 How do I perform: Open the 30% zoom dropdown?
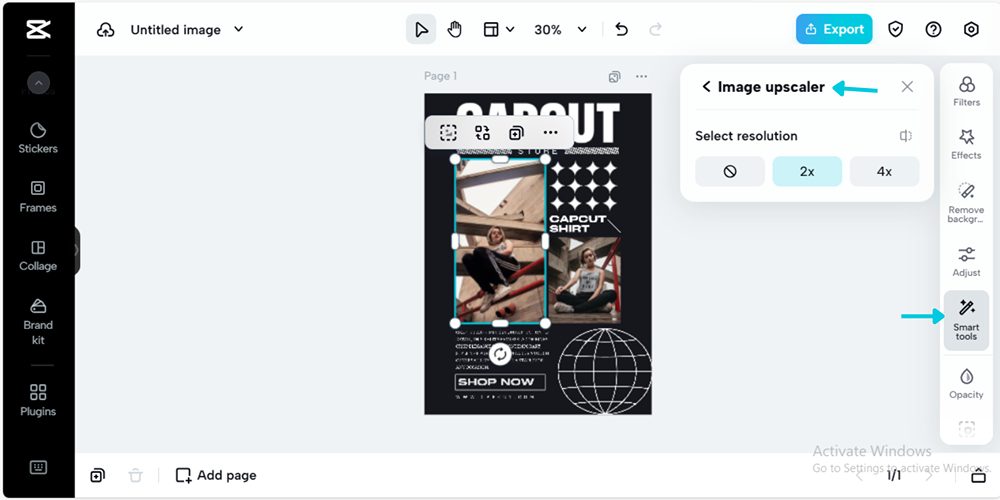click(x=560, y=29)
